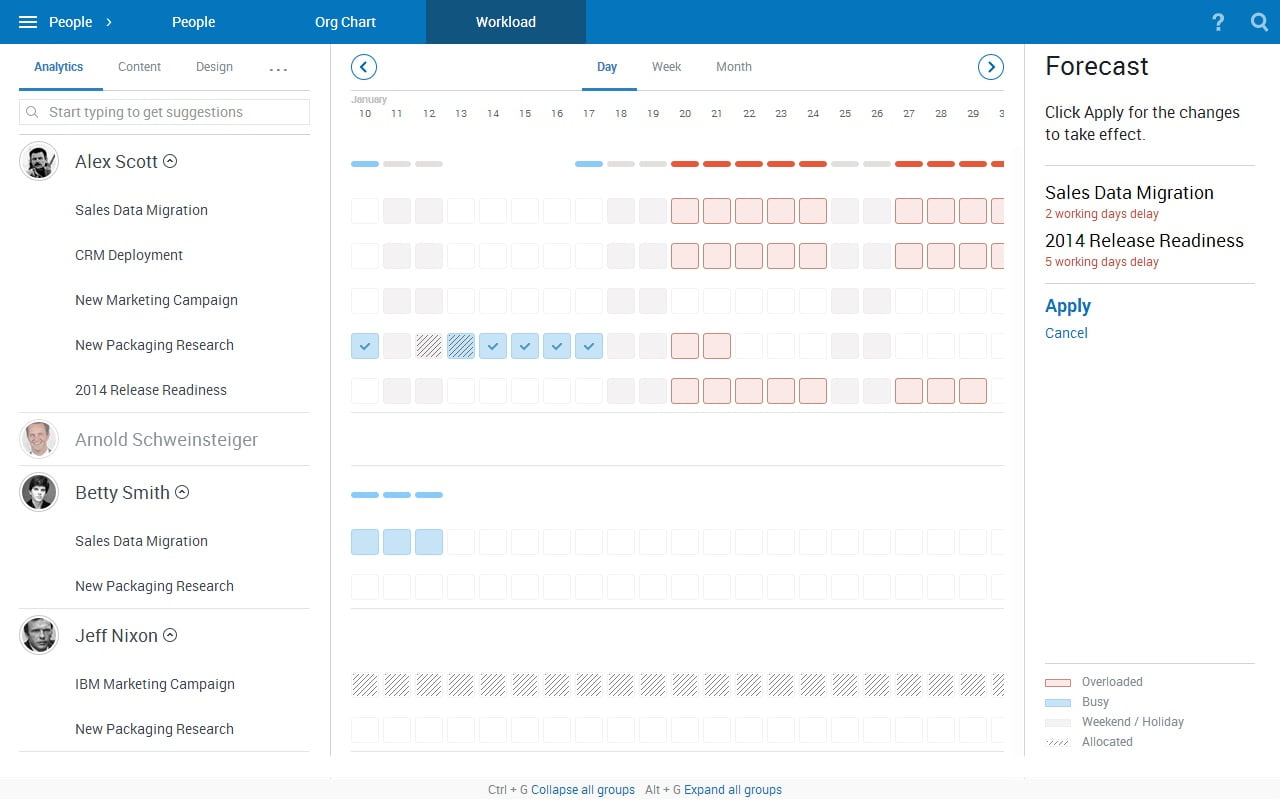Image resolution: width=1280 pixels, height=800 pixels.
Task: Click the People breadcrumb chevron
Action: (108, 22)
